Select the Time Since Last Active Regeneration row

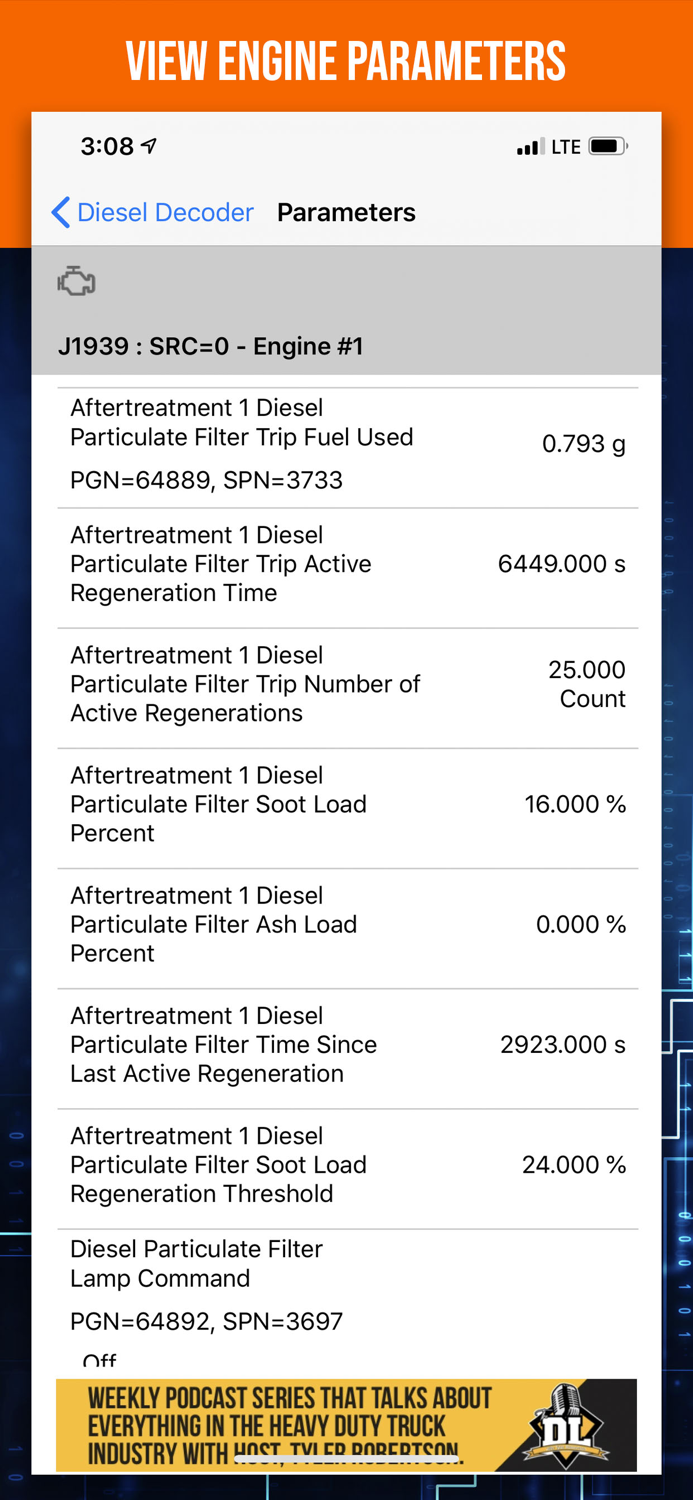[x=346, y=1044]
